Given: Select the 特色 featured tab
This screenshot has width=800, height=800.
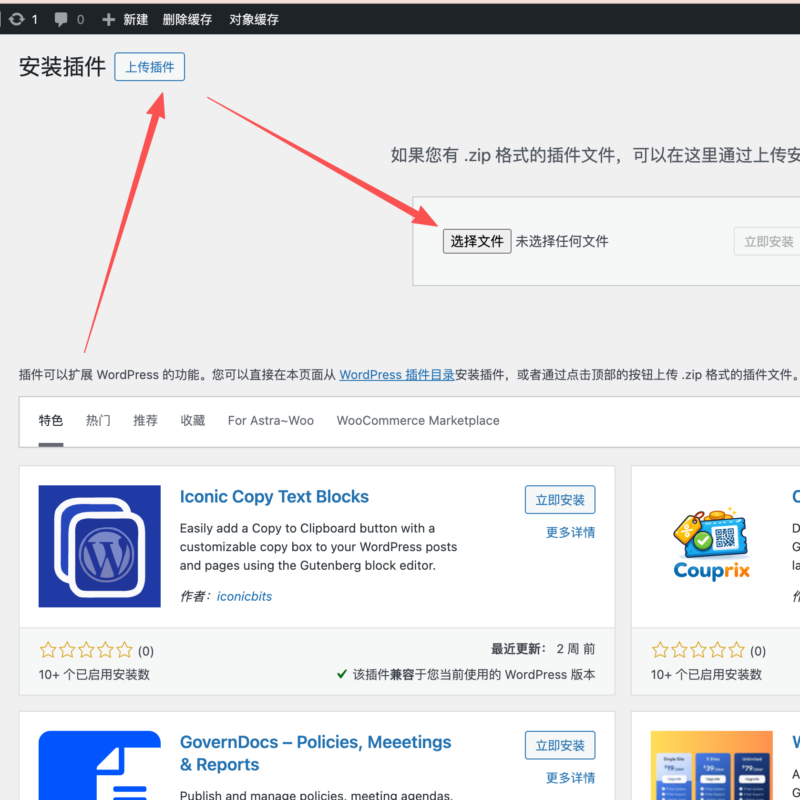Looking at the screenshot, I should (51, 421).
